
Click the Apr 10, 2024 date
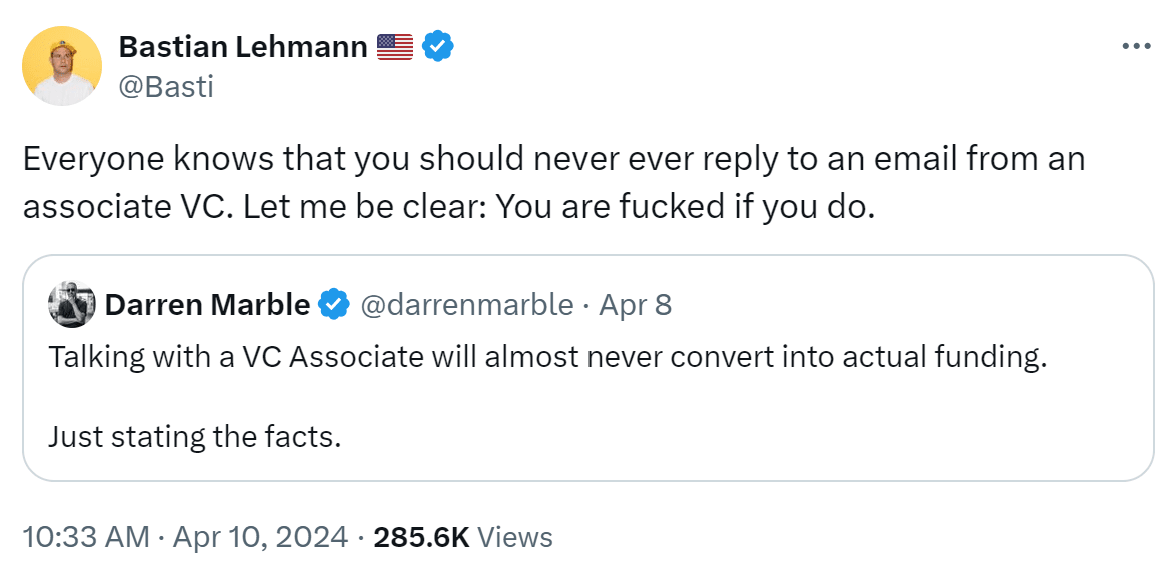pos(259,537)
